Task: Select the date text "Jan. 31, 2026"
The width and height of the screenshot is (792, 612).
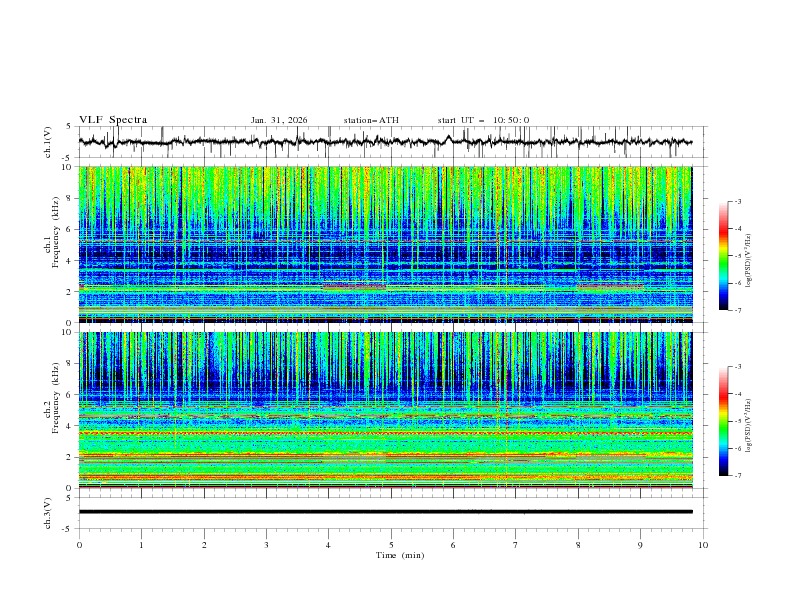Action: (279, 120)
